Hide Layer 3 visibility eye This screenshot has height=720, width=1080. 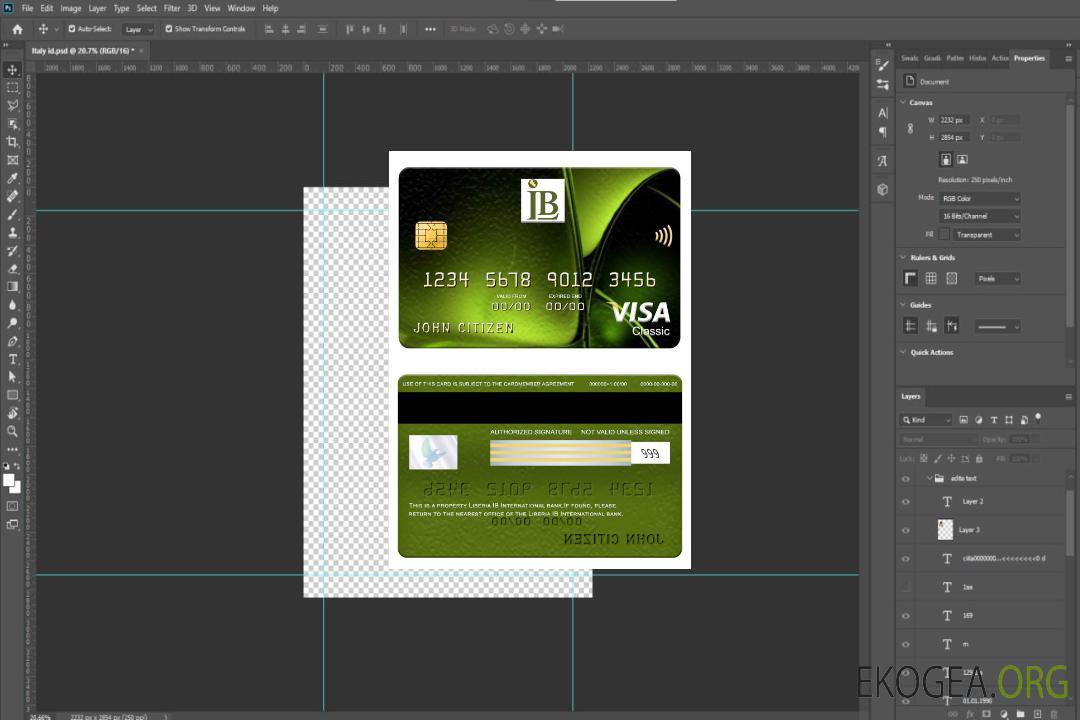click(906, 531)
